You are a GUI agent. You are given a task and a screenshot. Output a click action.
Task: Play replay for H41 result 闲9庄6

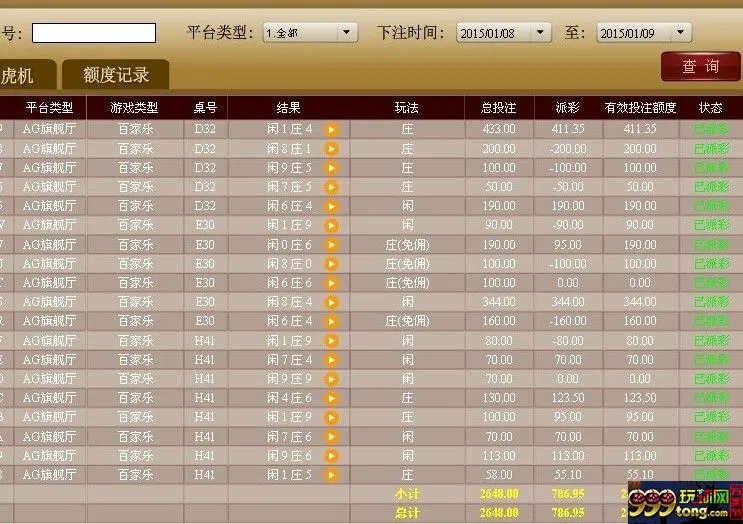point(332,456)
